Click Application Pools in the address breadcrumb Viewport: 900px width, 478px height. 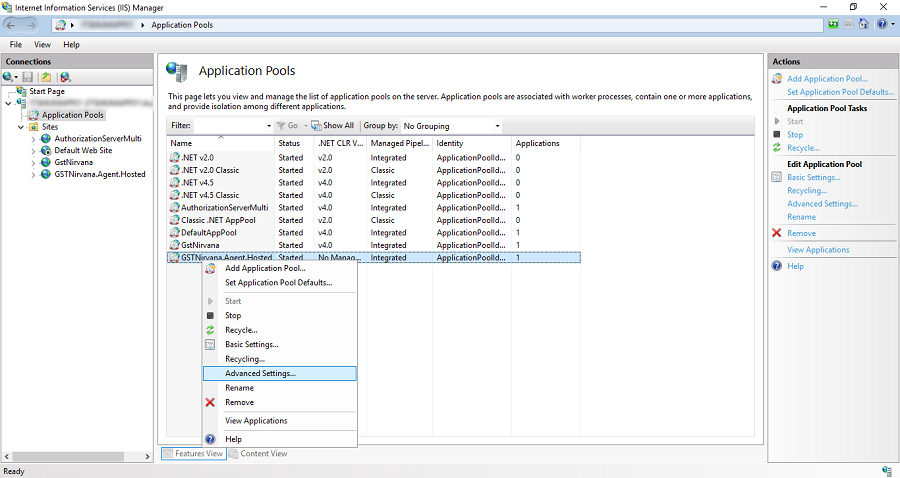coord(182,25)
